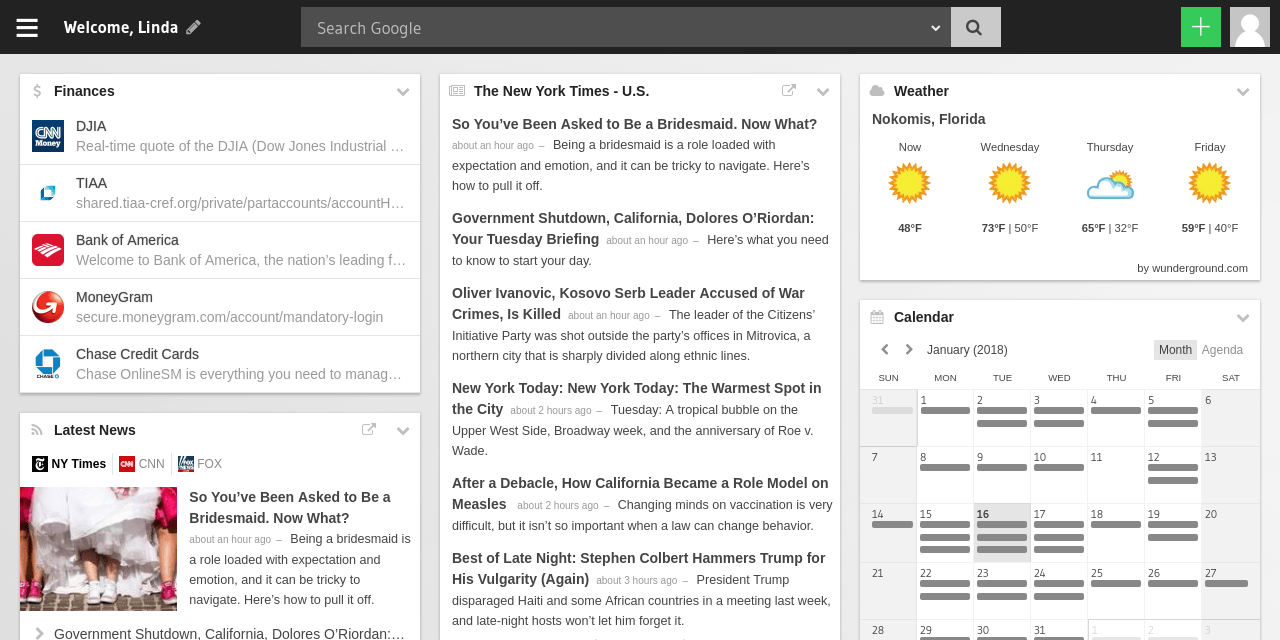Image resolution: width=1280 pixels, height=640 pixels.
Task: Open the MoneyGram bookmark icon
Action: coord(48,307)
